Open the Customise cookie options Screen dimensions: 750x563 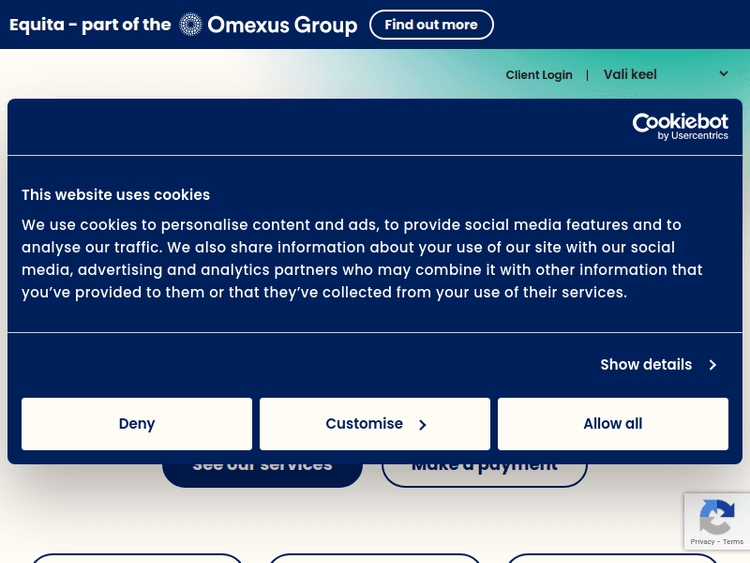pos(365,424)
